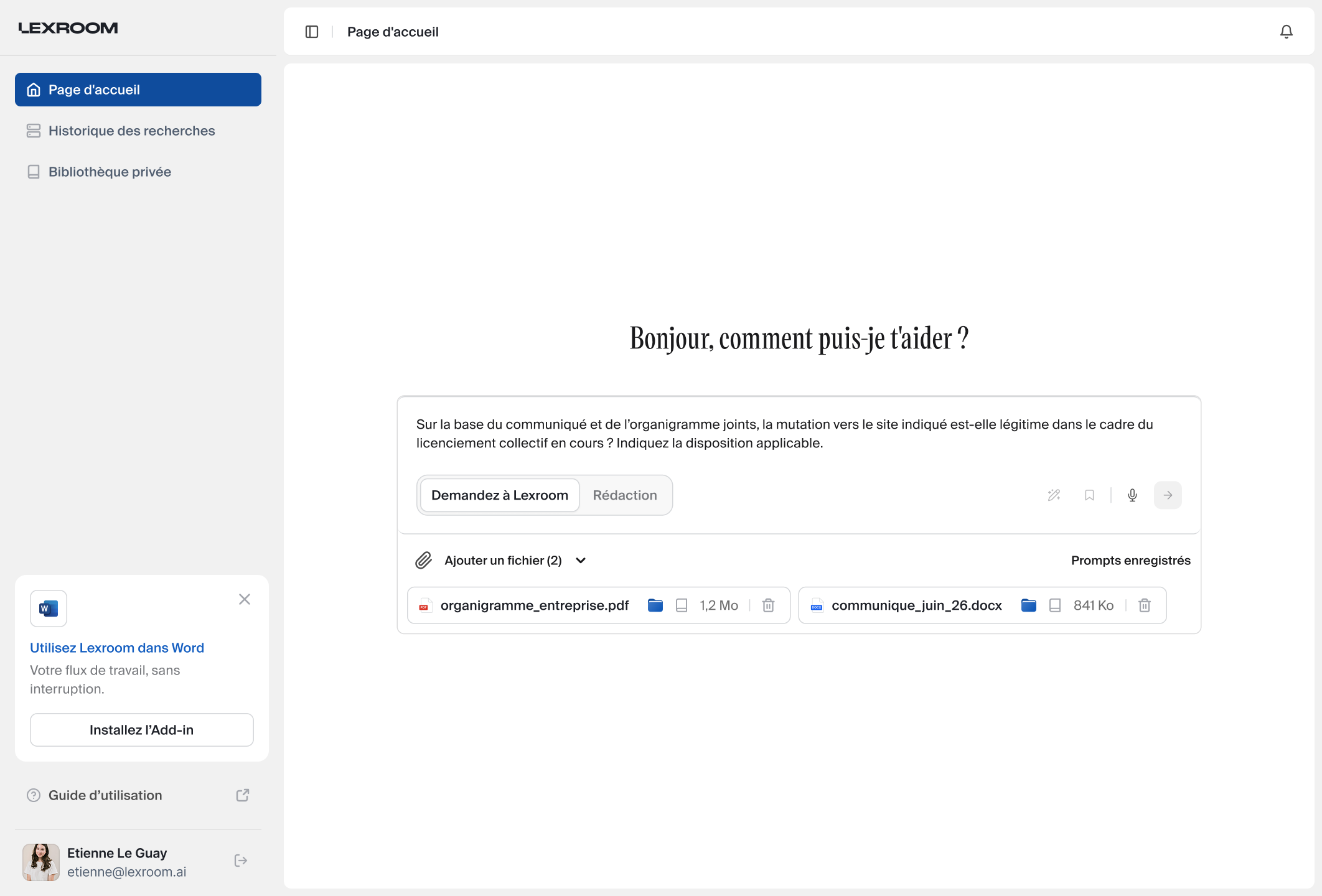Click Etienne Le Guay profile avatar
This screenshot has width=1322, height=896.
[x=41, y=862]
